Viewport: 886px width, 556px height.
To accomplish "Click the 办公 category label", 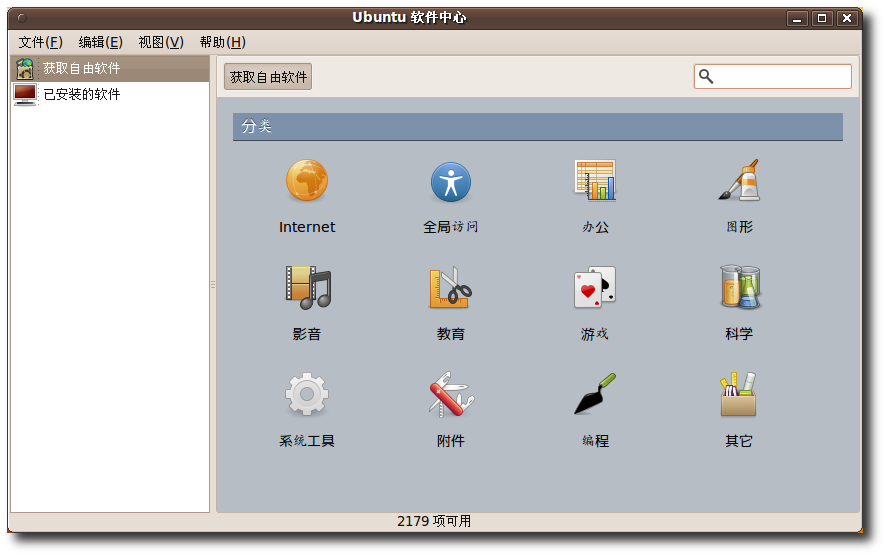I will pos(595,227).
